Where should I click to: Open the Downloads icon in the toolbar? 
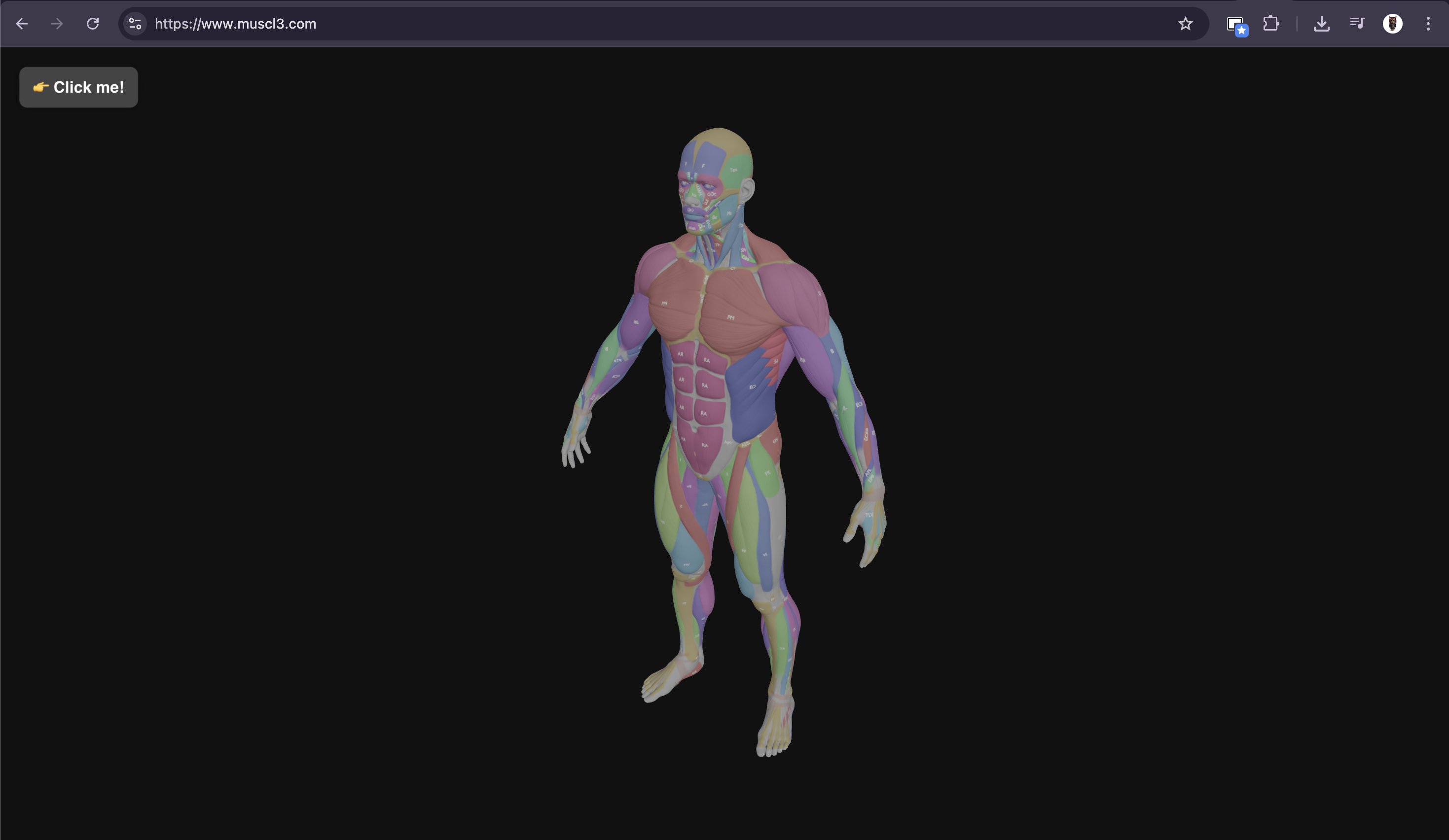pos(1321,24)
